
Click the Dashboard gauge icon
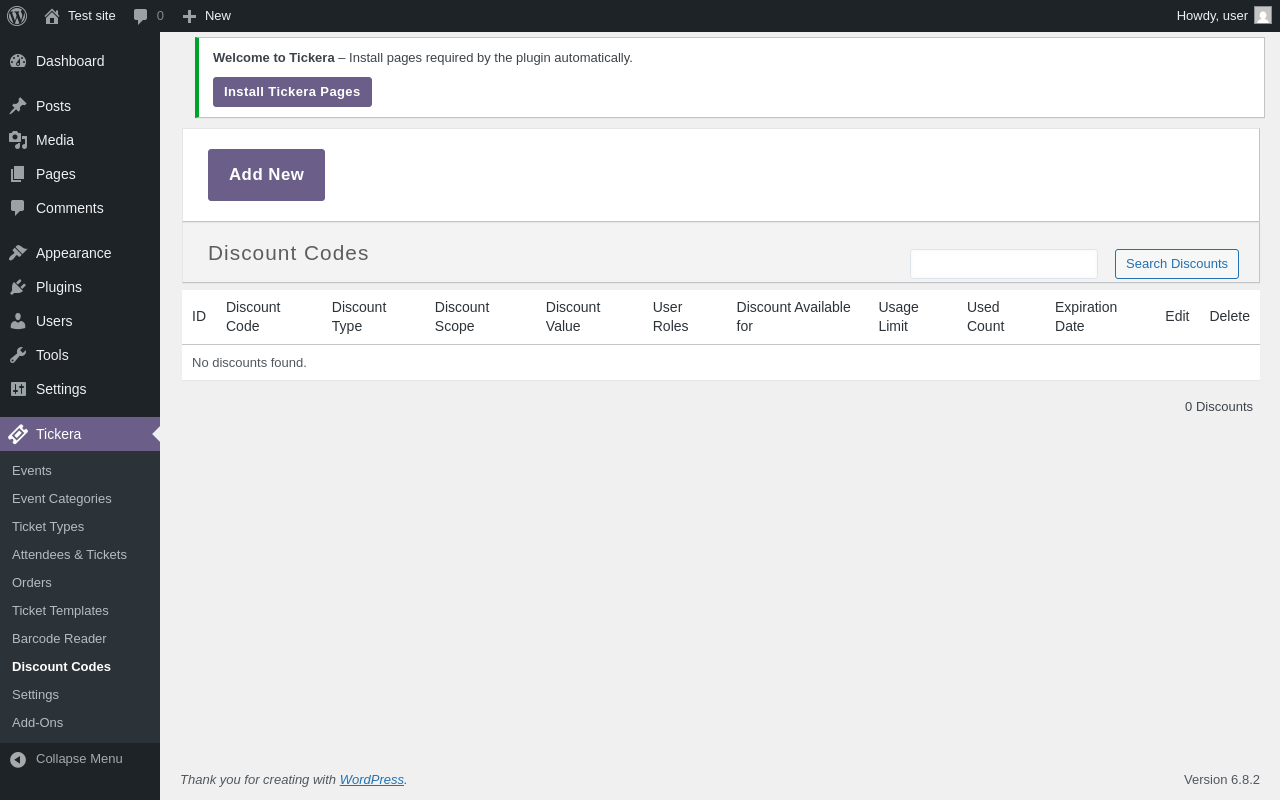click(x=18, y=61)
